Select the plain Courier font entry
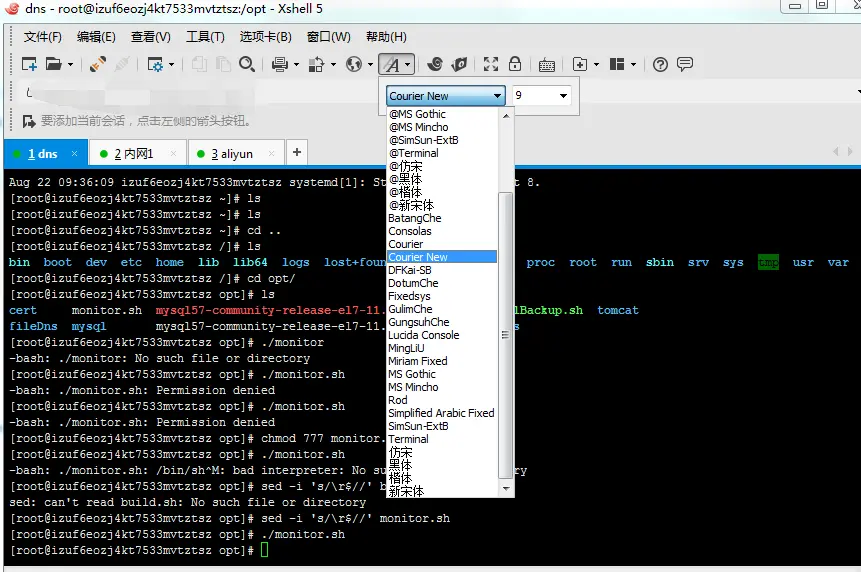The width and height of the screenshot is (861, 572). coord(442,244)
